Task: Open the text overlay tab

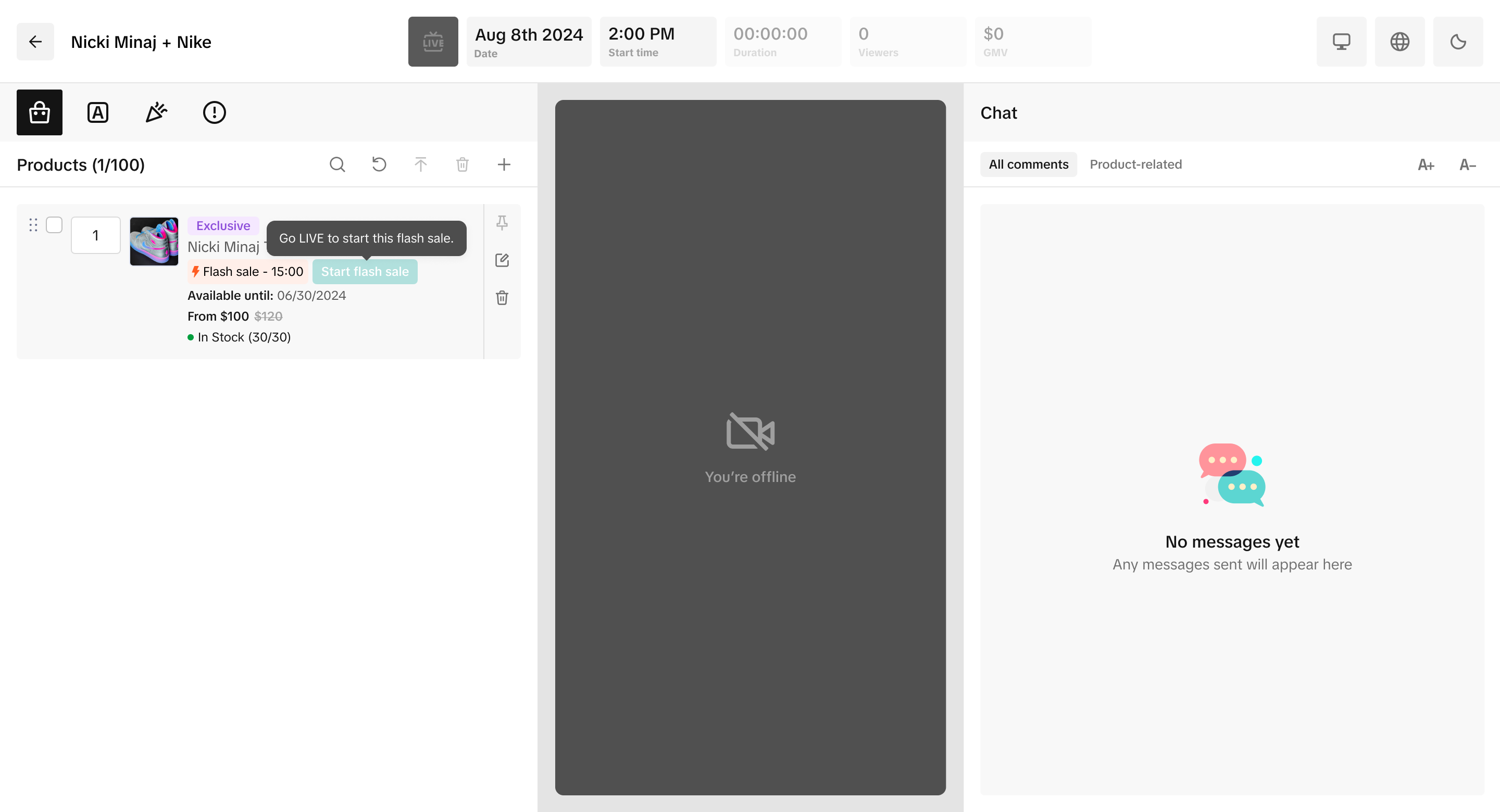Action: (x=97, y=112)
